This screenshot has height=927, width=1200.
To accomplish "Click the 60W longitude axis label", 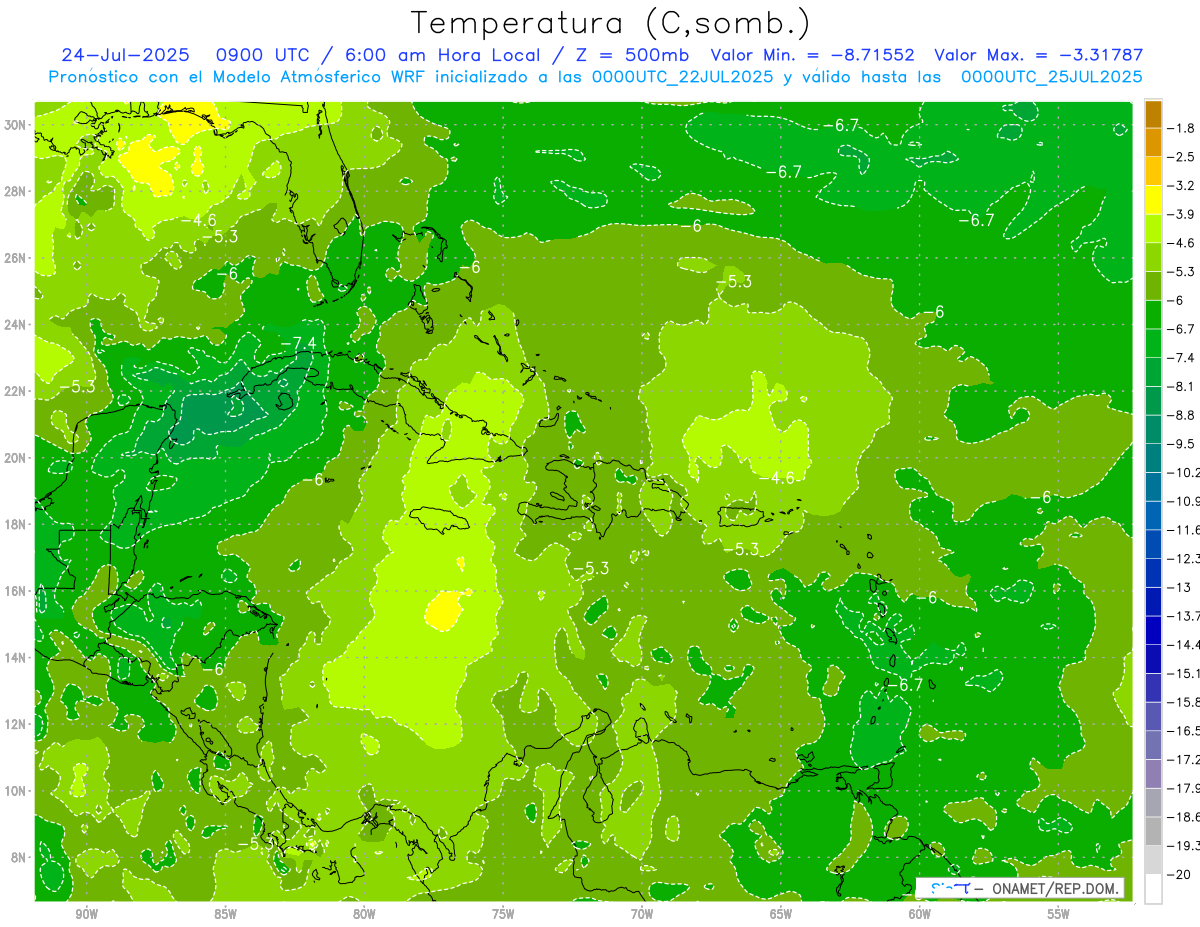I will click(920, 914).
